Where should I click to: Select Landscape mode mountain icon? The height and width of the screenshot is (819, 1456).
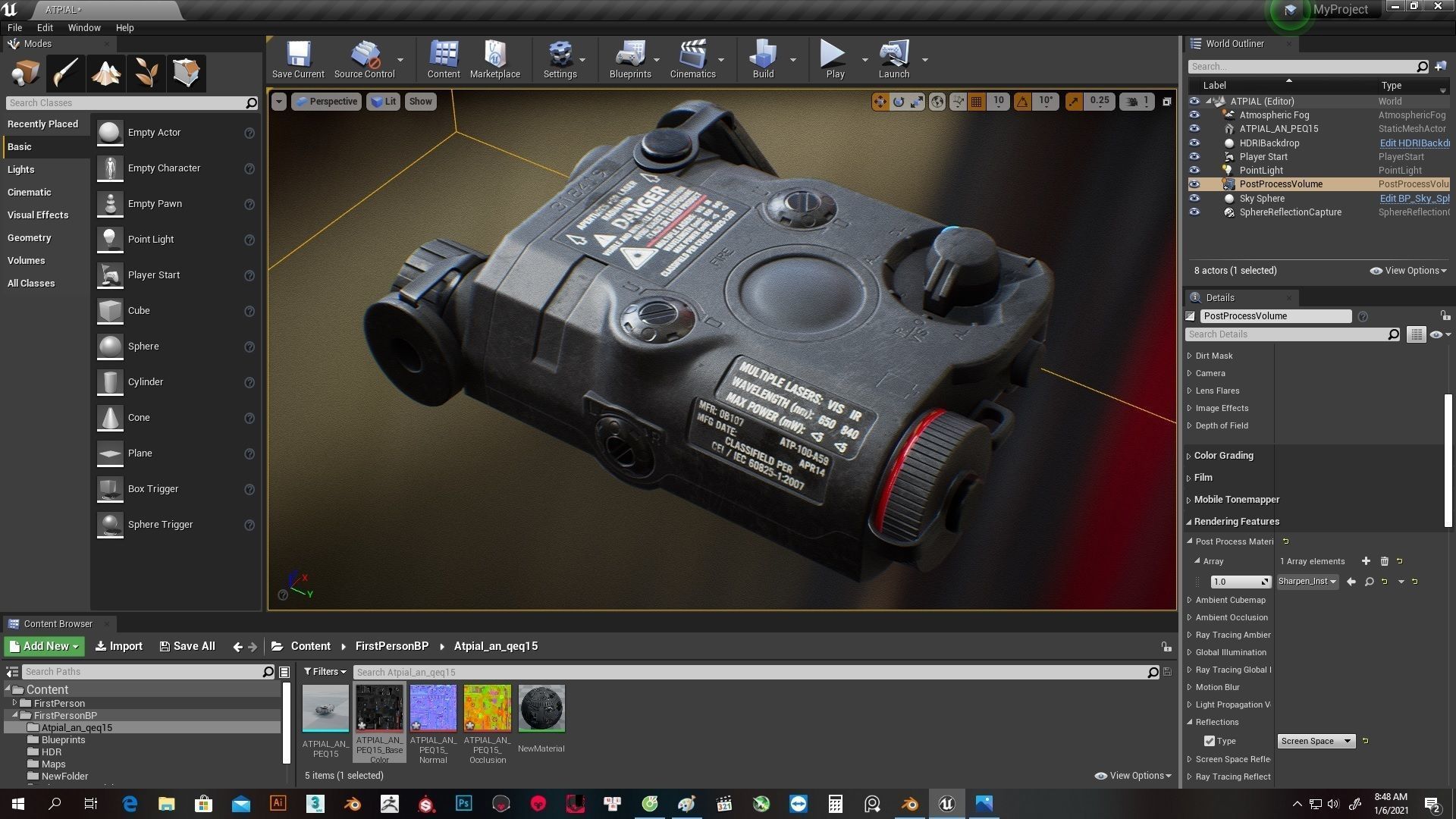(x=105, y=74)
